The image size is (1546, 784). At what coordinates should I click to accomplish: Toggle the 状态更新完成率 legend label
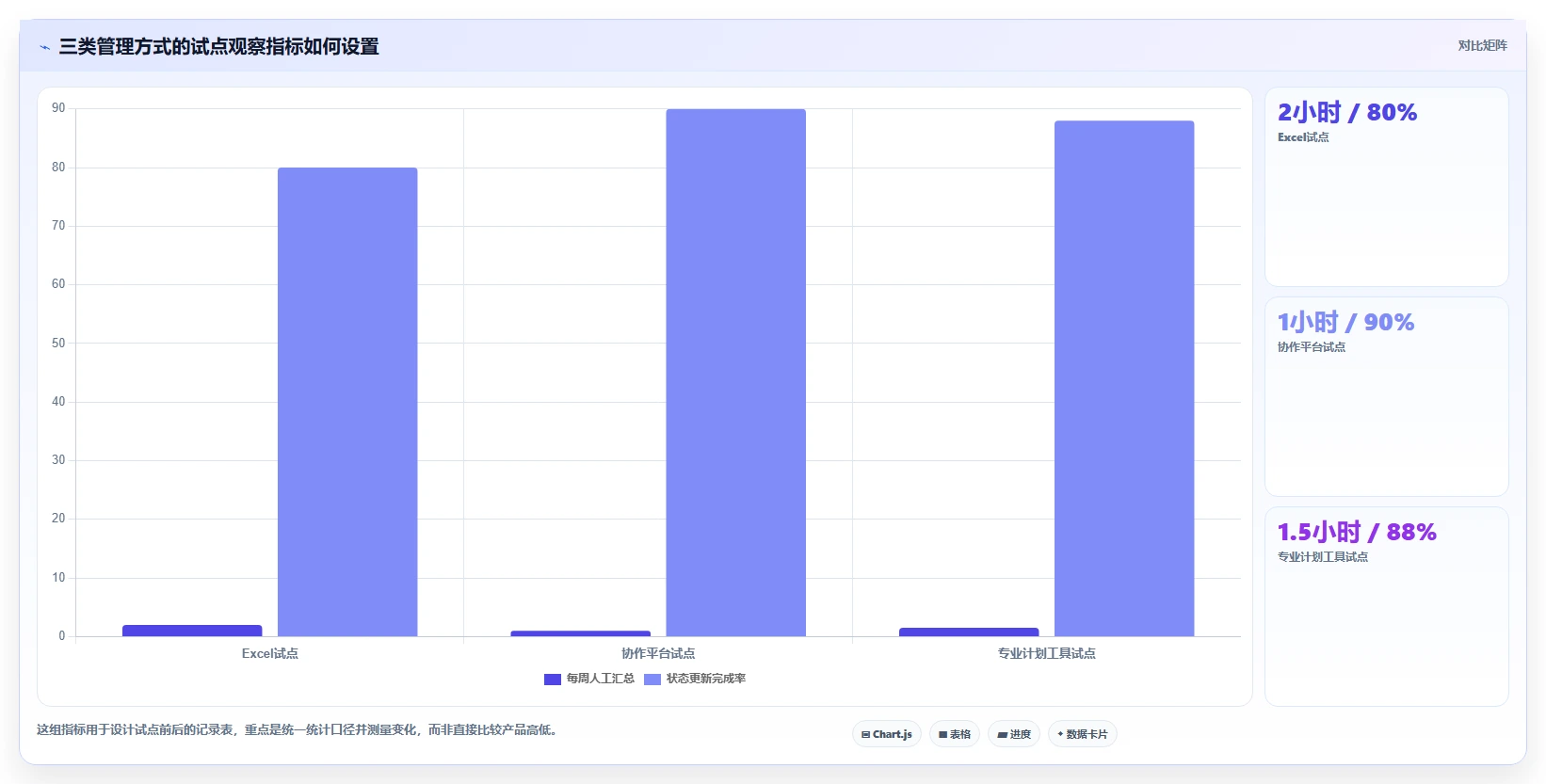[x=706, y=679]
